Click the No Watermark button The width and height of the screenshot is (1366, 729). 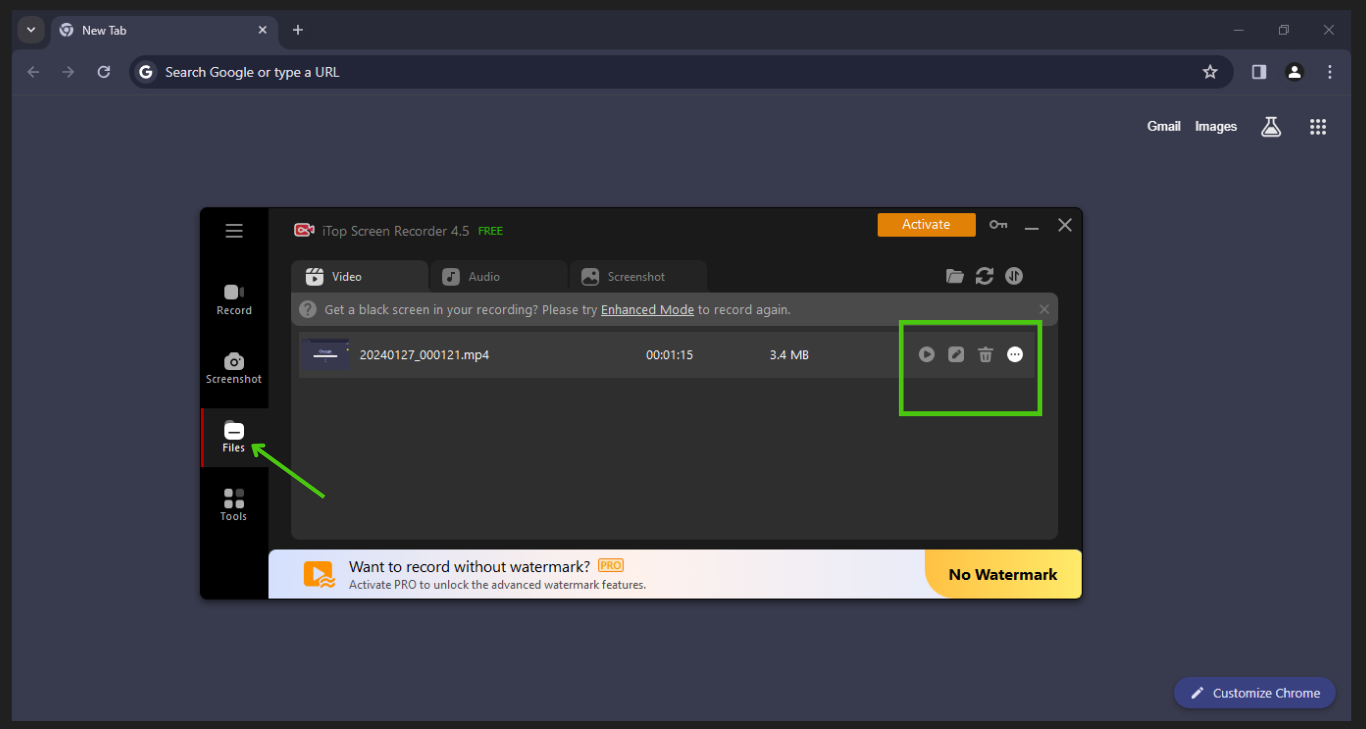[1002, 575]
